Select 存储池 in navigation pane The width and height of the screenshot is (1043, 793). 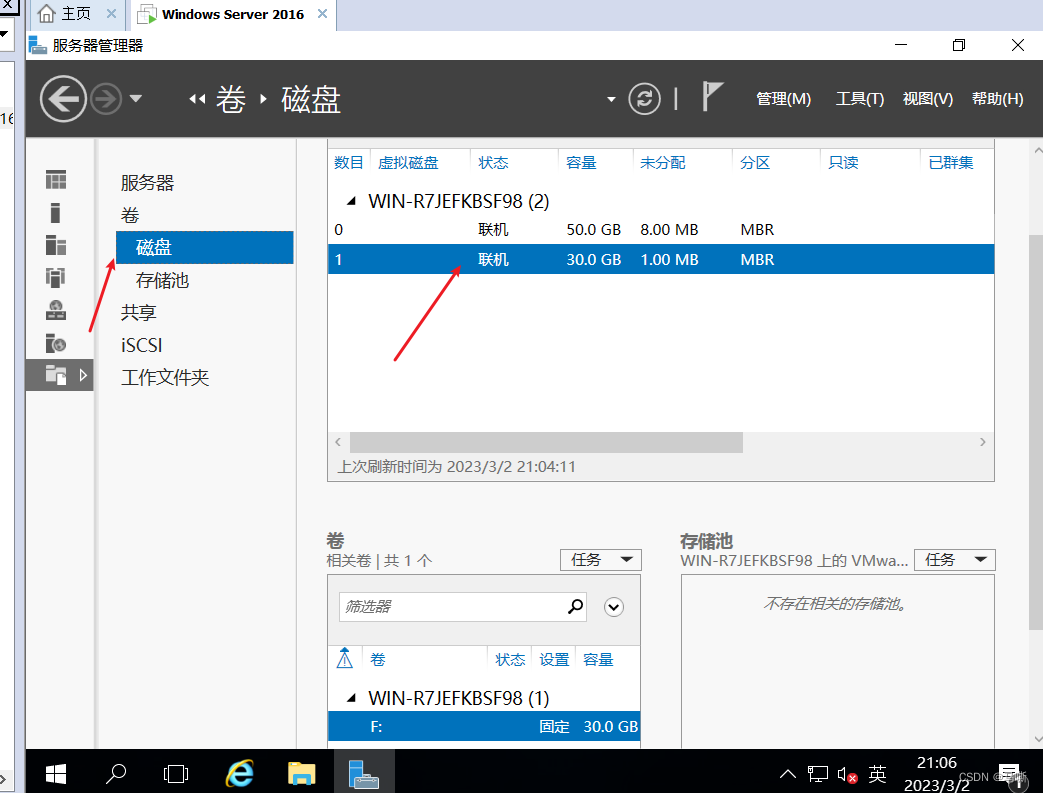click(x=162, y=280)
